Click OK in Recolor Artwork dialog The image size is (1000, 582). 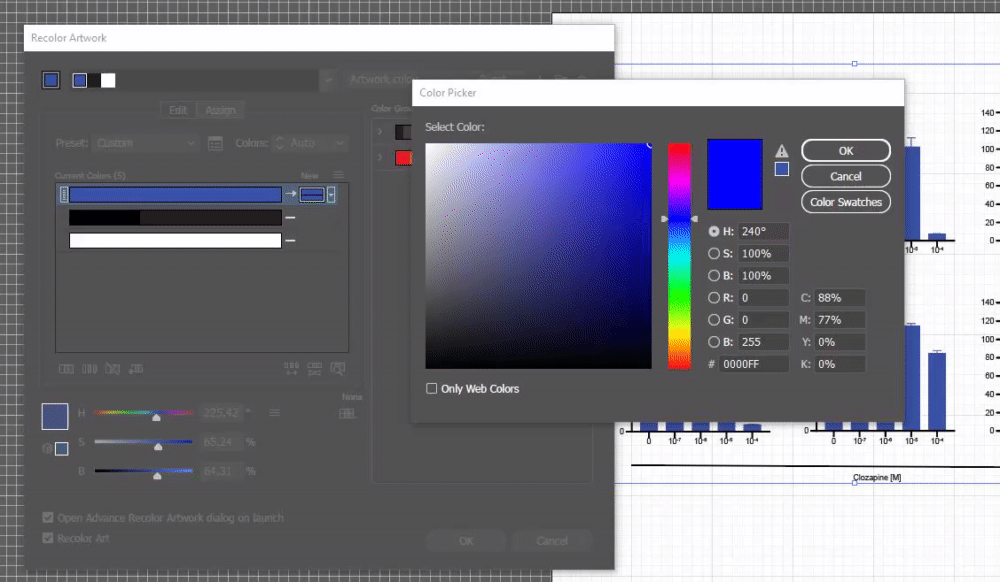pyautogui.click(x=466, y=541)
